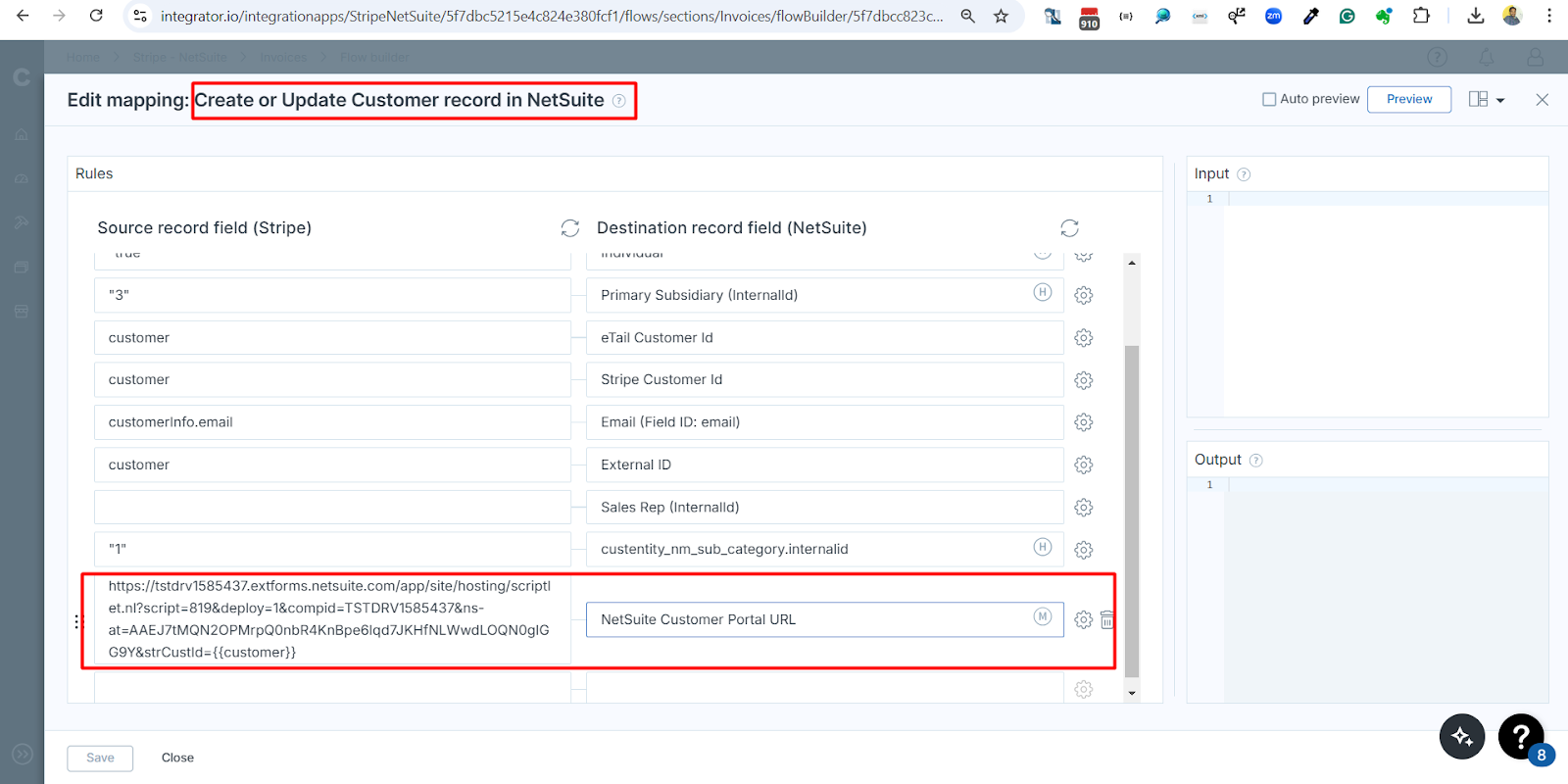Open settings gear for Sales Rep mapping

(1083, 508)
